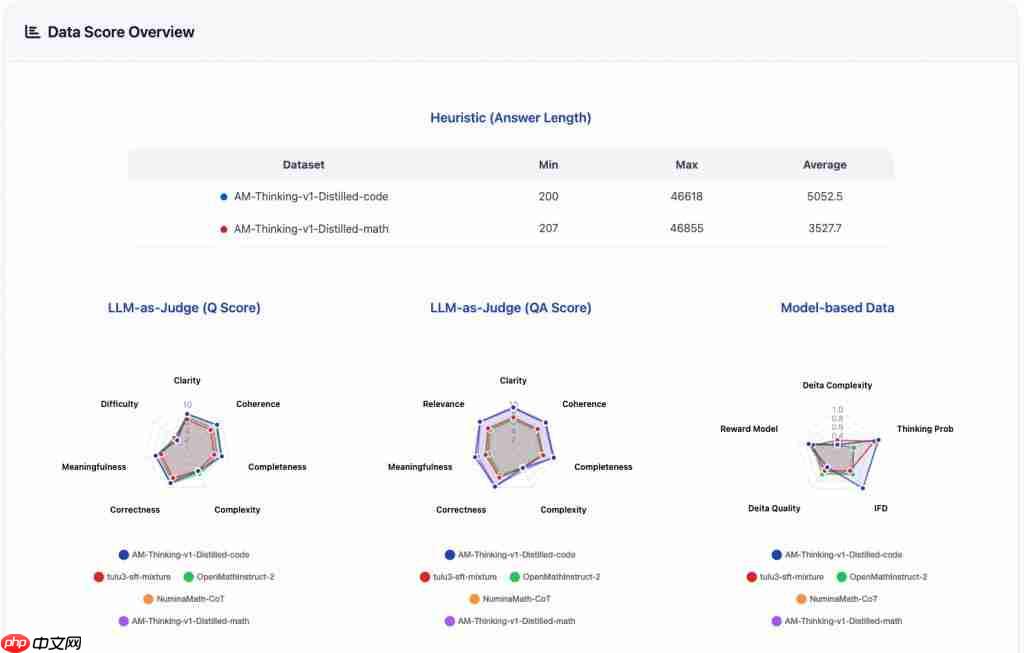Click the red tulu3-sft-mixture marker under Model-based Data
The image size is (1024, 653).
pyautogui.click(x=752, y=577)
